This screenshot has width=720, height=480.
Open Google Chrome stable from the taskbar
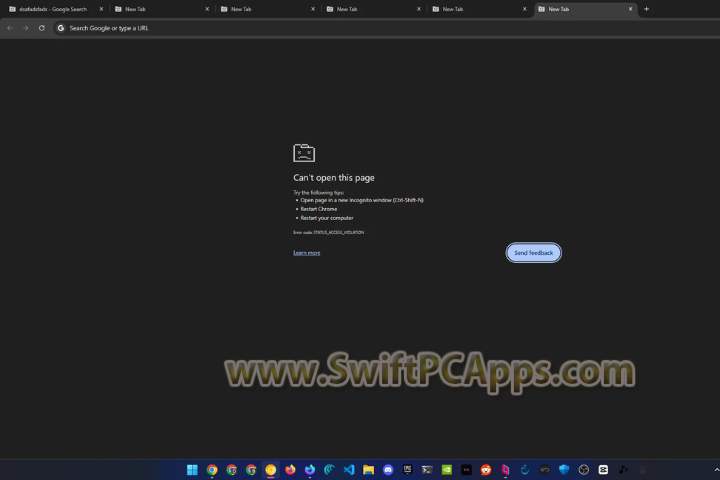click(x=212, y=469)
